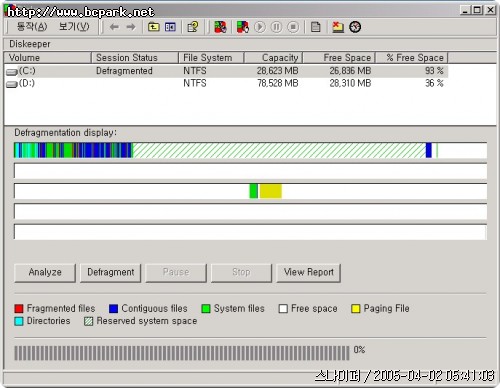Click the defragmentation progress bar
The width and height of the screenshot is (500, 388).
pyautogui.click(x=182, y=353)
